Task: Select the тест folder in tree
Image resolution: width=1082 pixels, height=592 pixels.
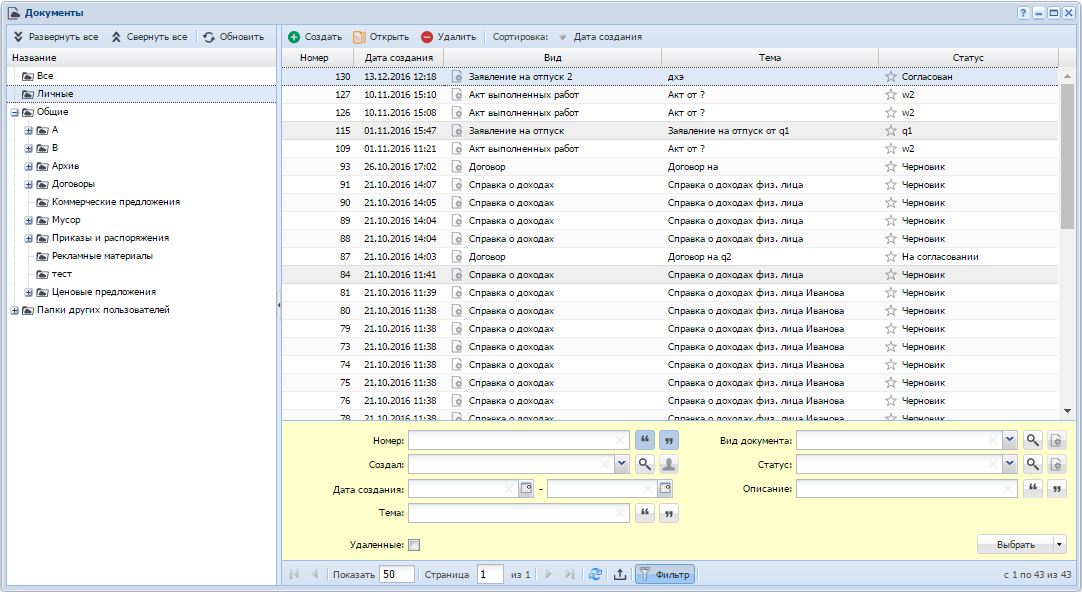Action: click(141, 274)
